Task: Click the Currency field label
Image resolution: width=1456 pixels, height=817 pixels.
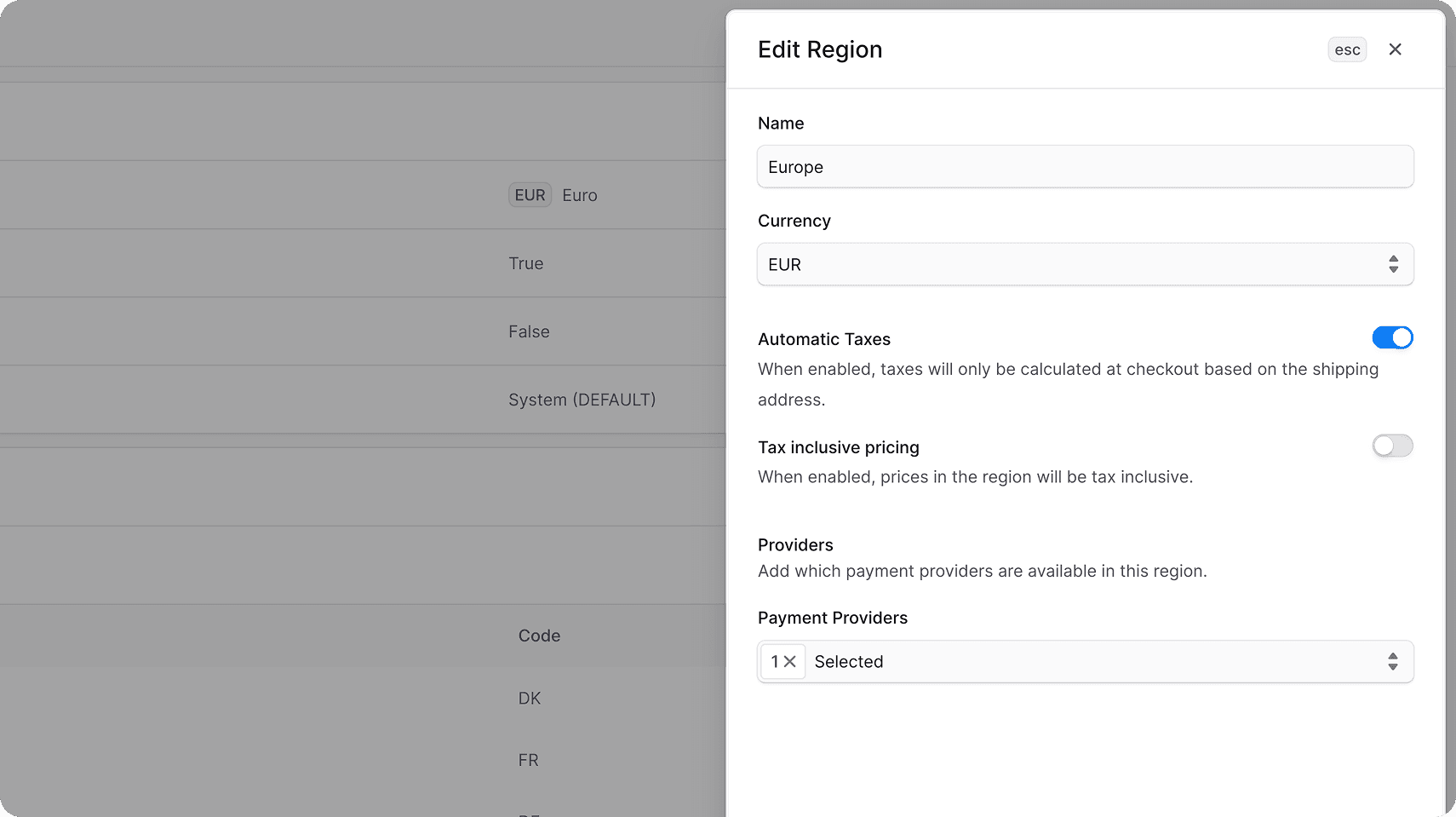Action: (x=794, y=221)
